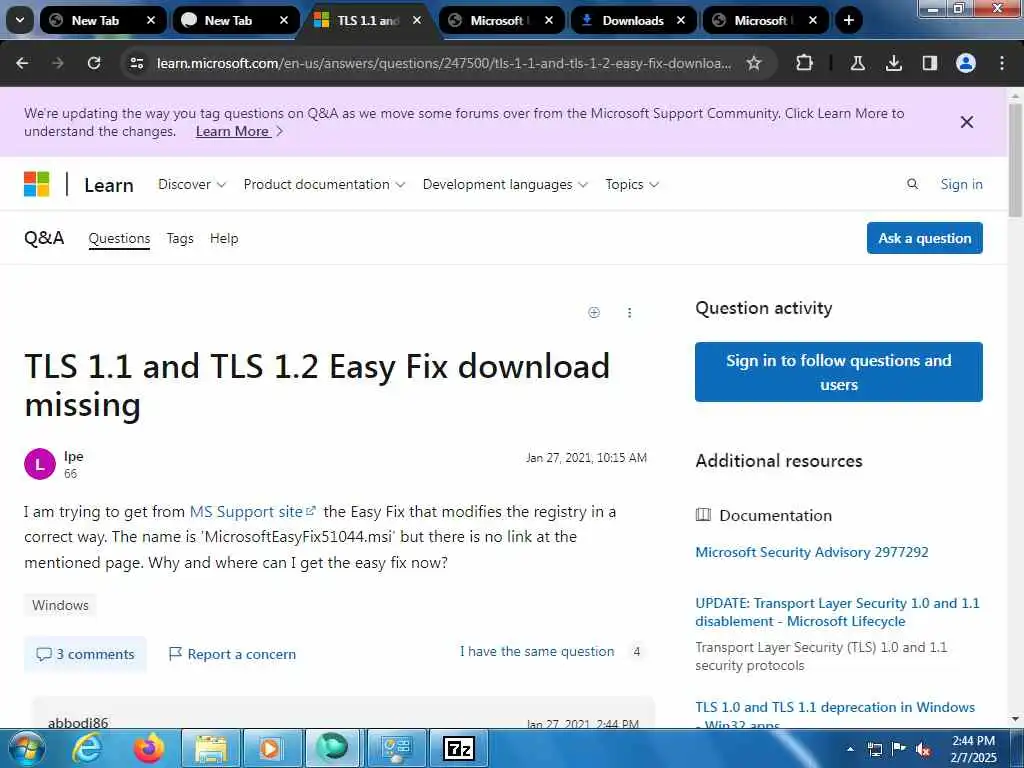Bookmark this page with the star icon
The image size is (1024, 768).
(754, 63)
